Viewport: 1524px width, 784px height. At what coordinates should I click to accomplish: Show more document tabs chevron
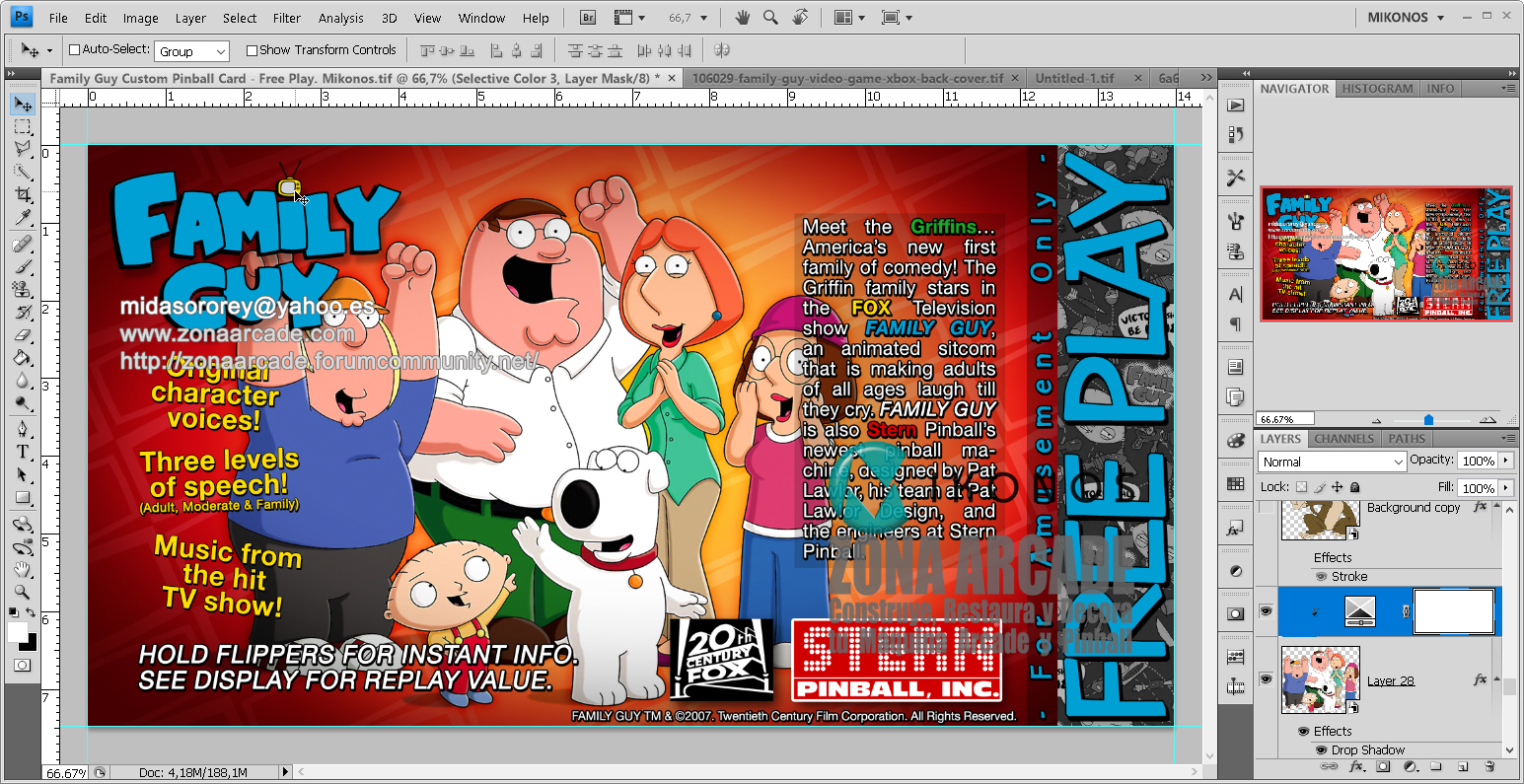[1206, 78]
